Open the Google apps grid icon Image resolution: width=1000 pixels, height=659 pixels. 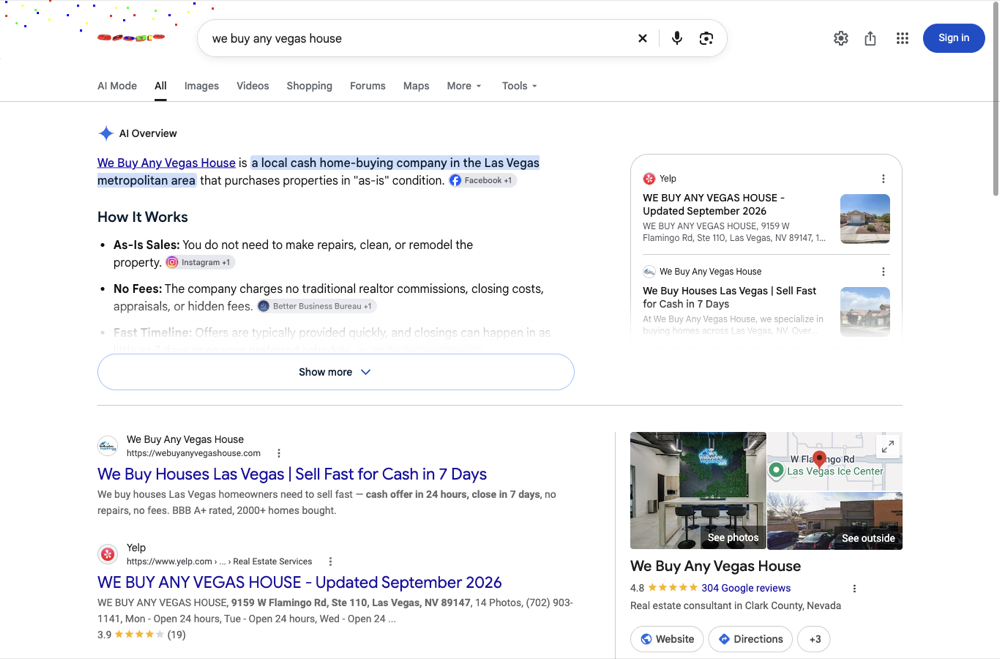tap(902, 38)
